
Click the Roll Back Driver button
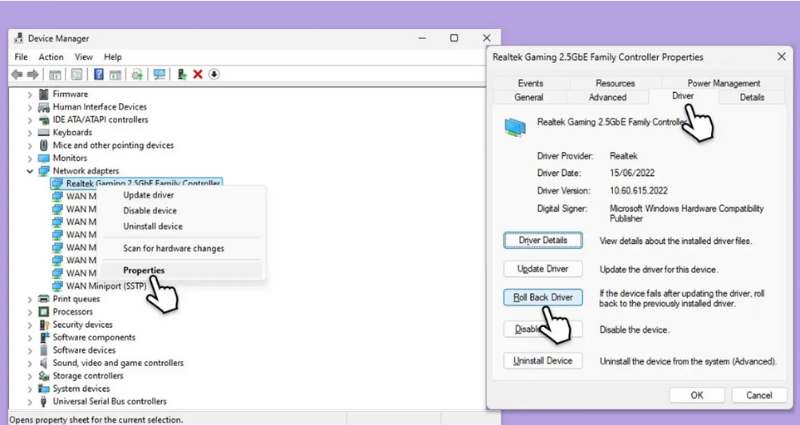543,297
